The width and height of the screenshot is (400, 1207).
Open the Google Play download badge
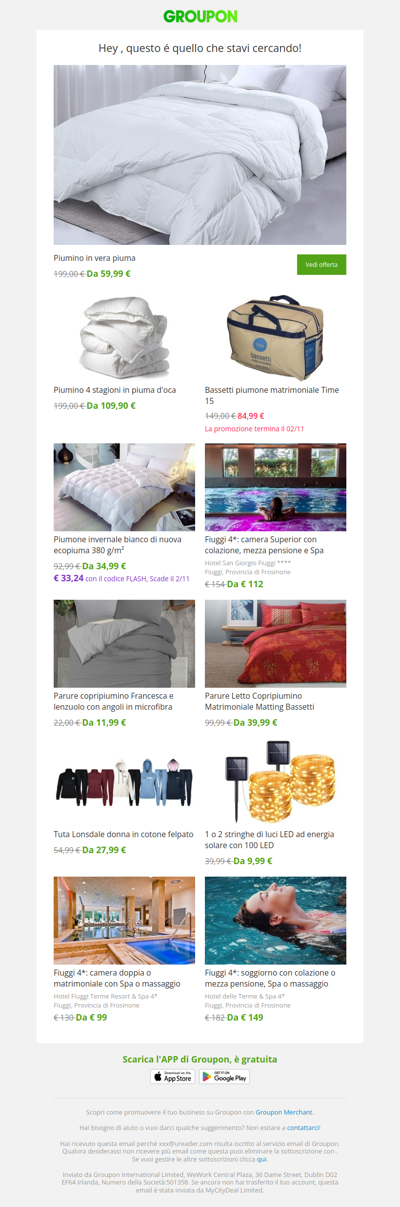224,1076
